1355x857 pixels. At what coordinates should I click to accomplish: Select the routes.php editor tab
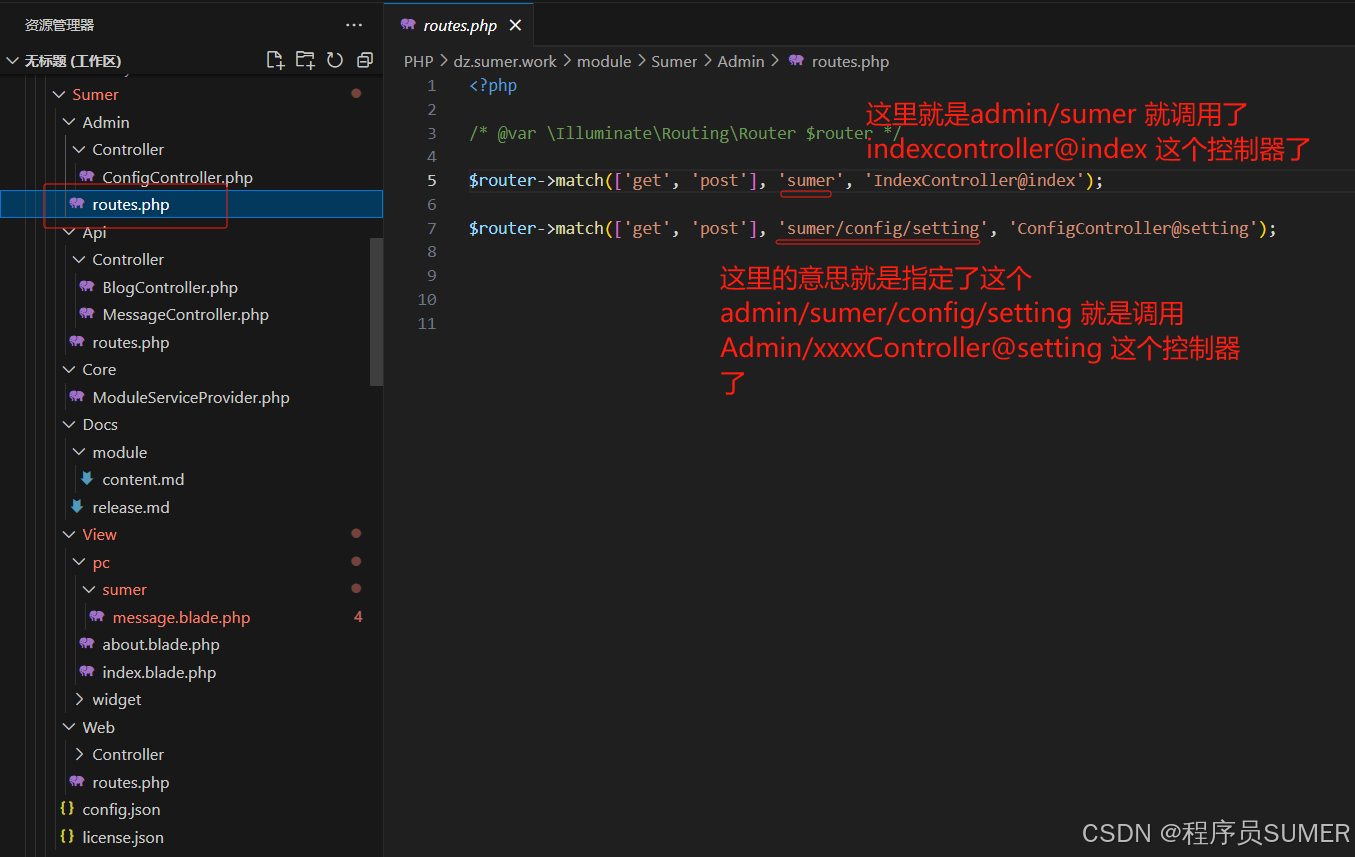pos(458,24)
